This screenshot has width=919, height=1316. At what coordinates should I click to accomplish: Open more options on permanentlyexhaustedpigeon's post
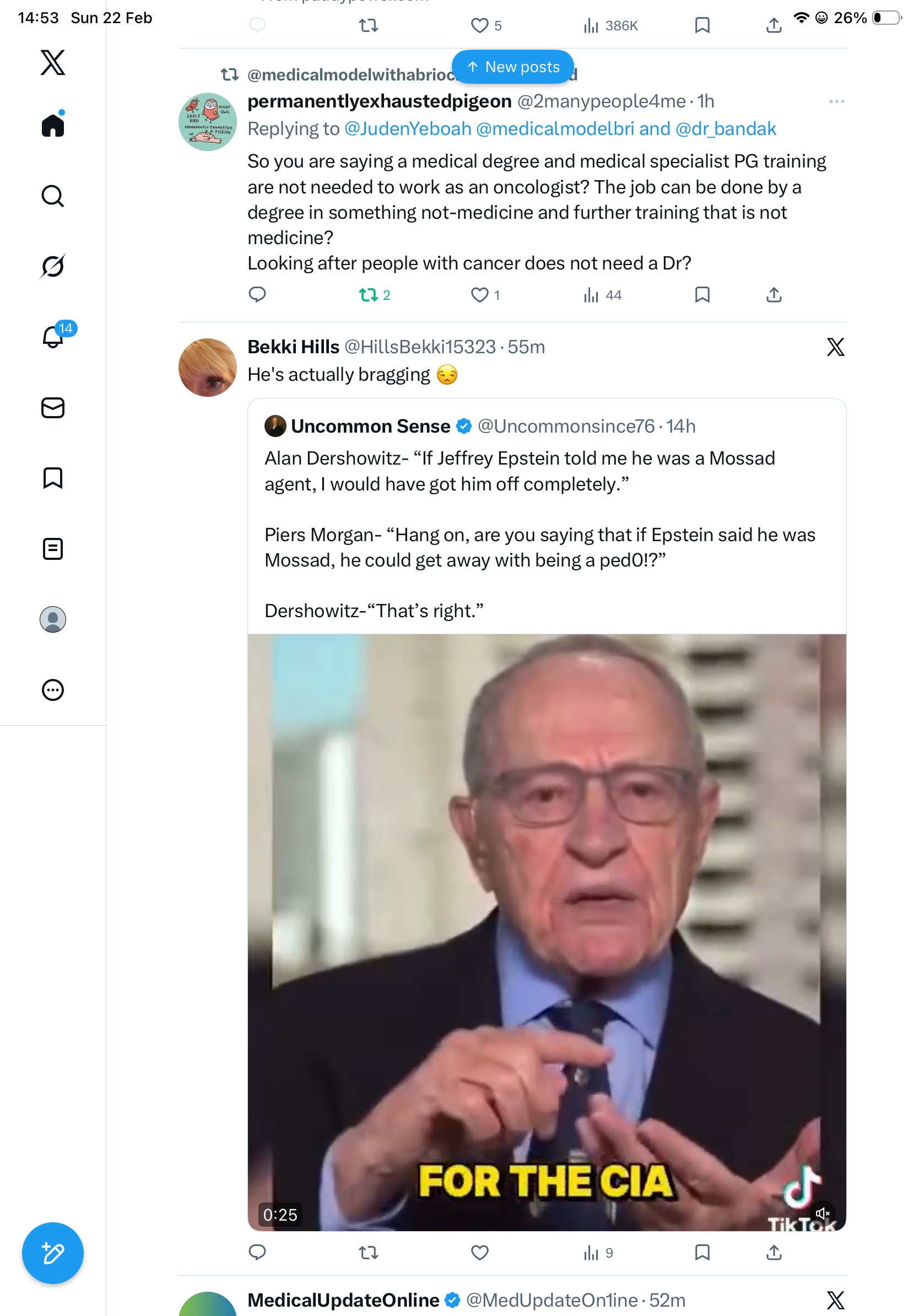[836, 101]
